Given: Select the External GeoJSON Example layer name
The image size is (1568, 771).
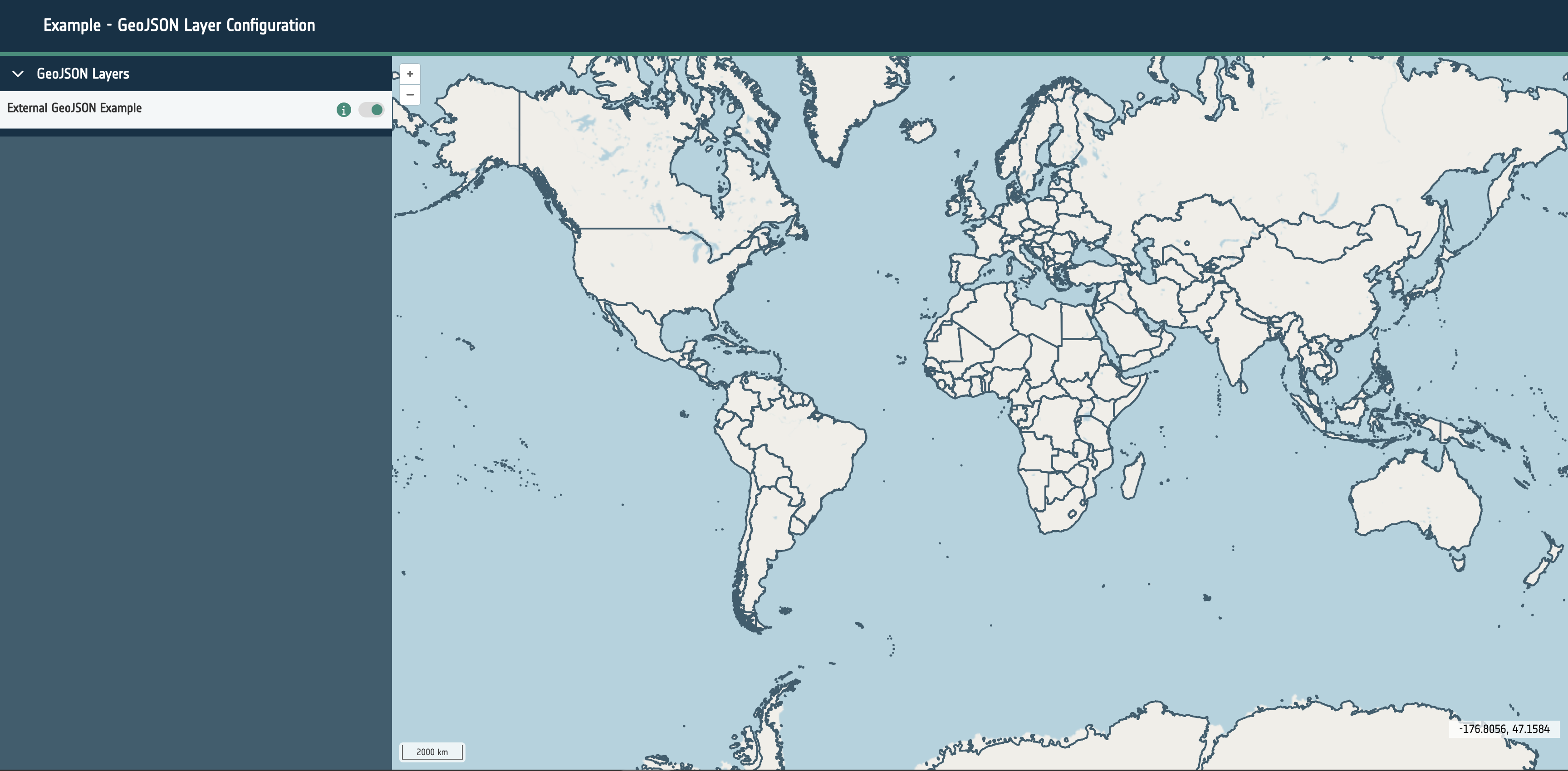Looking at the screenshot, I should (74, 108).
